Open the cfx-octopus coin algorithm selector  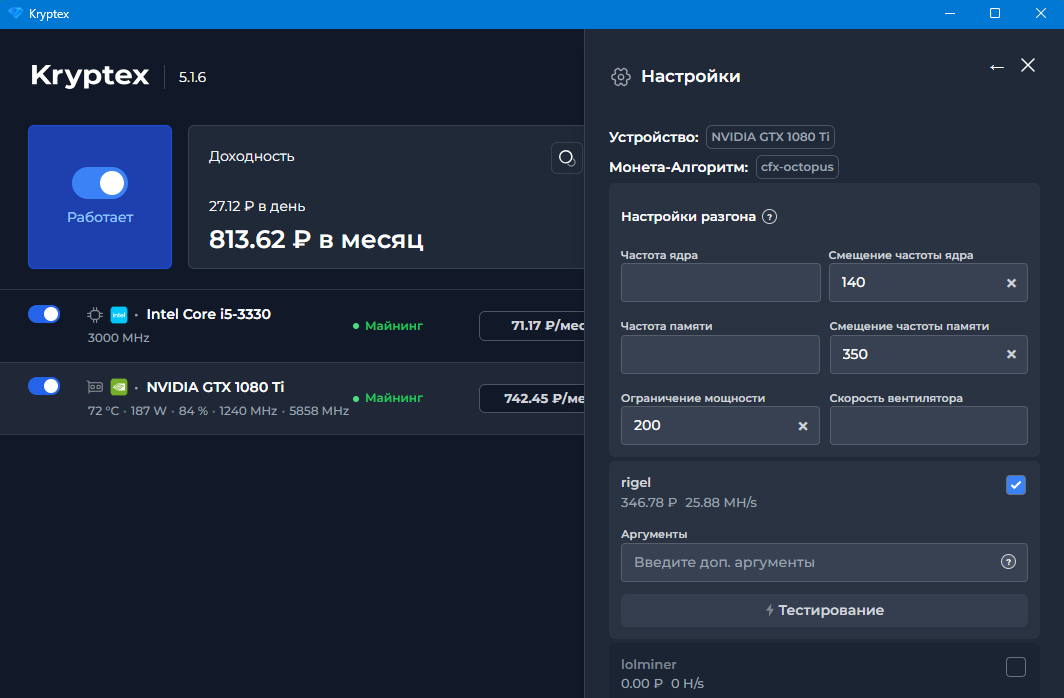pos(797,167)
